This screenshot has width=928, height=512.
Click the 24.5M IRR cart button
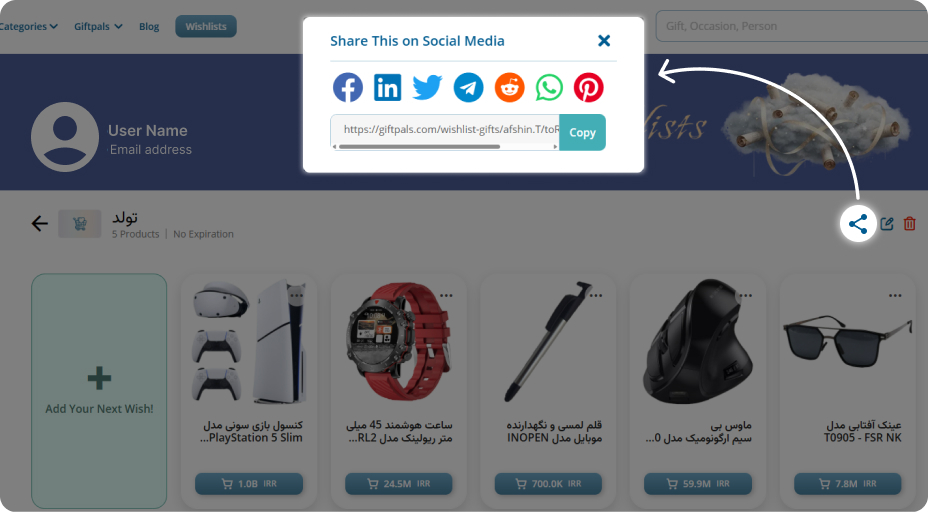click(x=398, y=484)
